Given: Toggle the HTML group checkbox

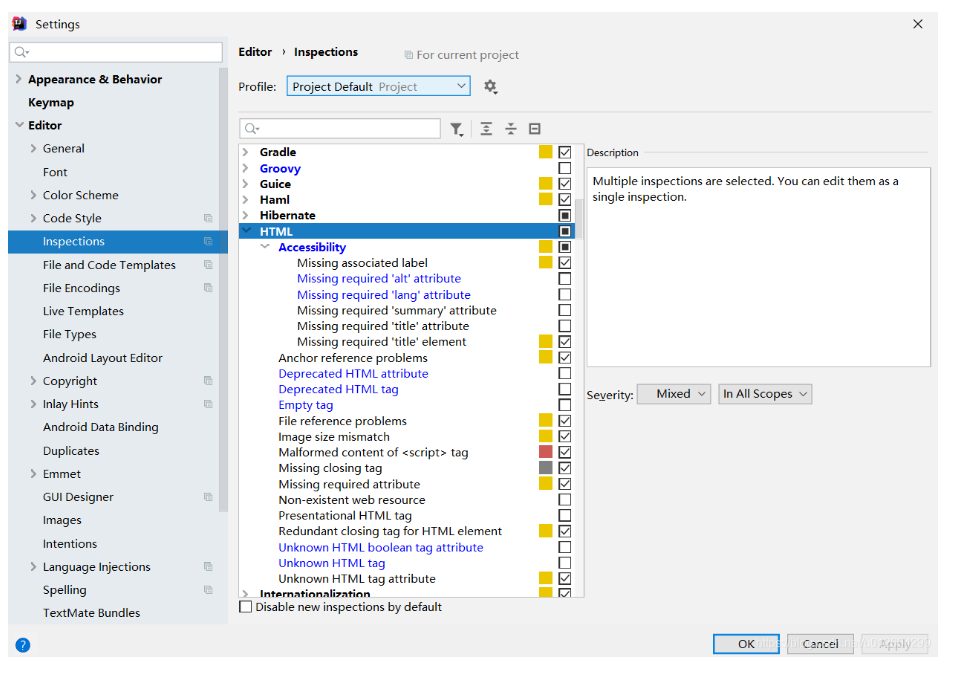Looking at the screenshot, I should pyautogui.click(x=565, y=231).
